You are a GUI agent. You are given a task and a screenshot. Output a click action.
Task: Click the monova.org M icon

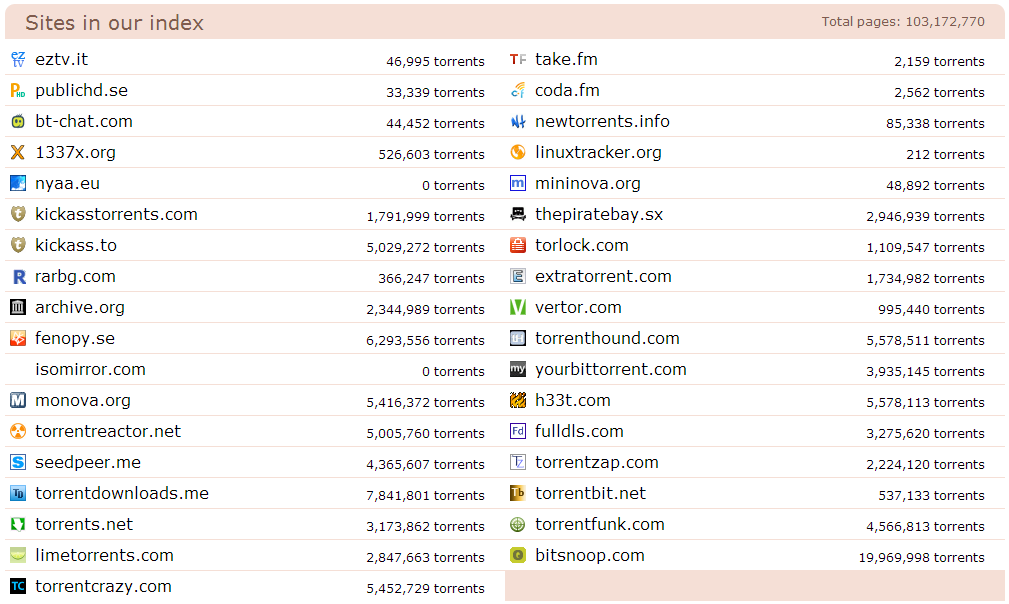(x=18, y=400)
